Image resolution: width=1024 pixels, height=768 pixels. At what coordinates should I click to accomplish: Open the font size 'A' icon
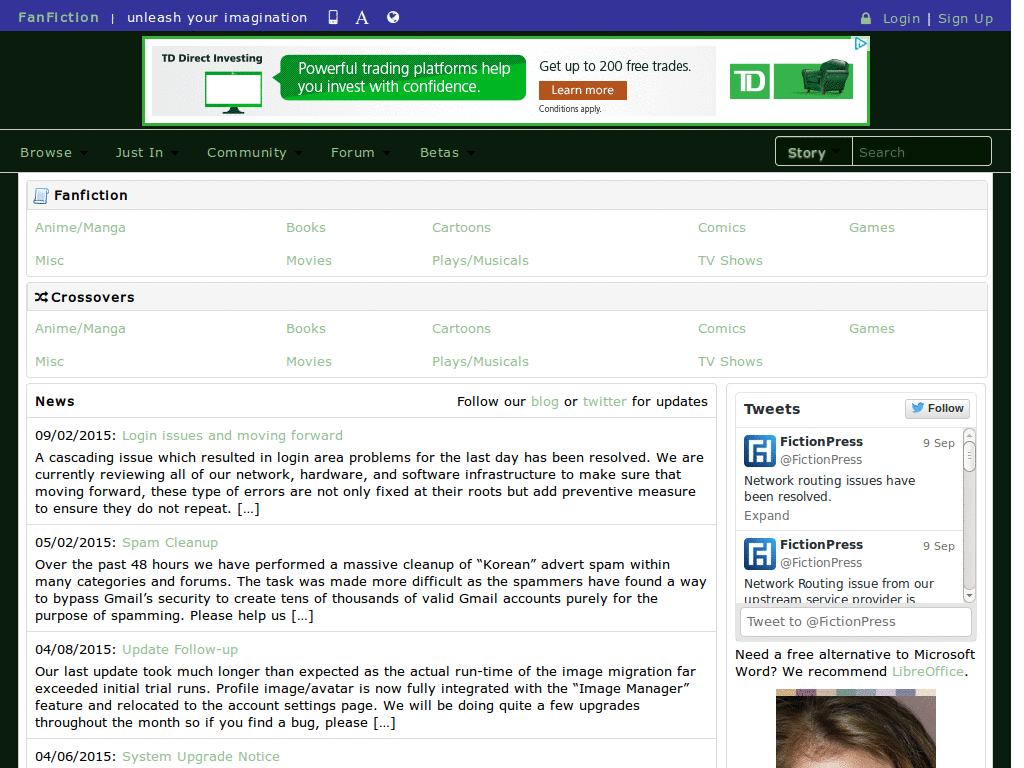tap(362, 18)
